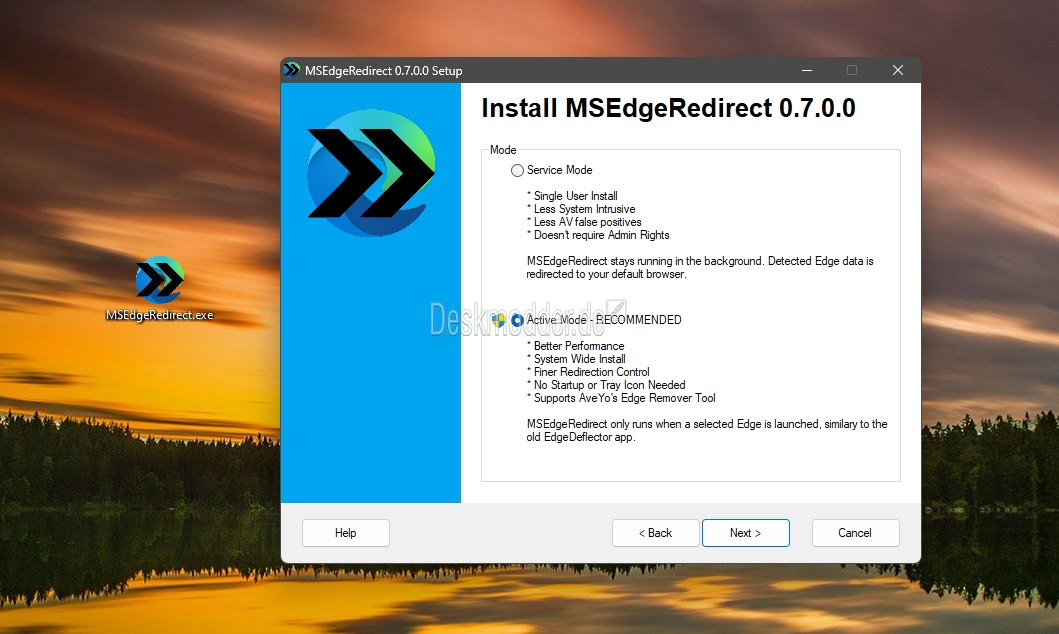The image size is (1059, 634).
Task: Click the MSEdgeRedirect.exe desktop icon
Action: (x=159, y=289)
